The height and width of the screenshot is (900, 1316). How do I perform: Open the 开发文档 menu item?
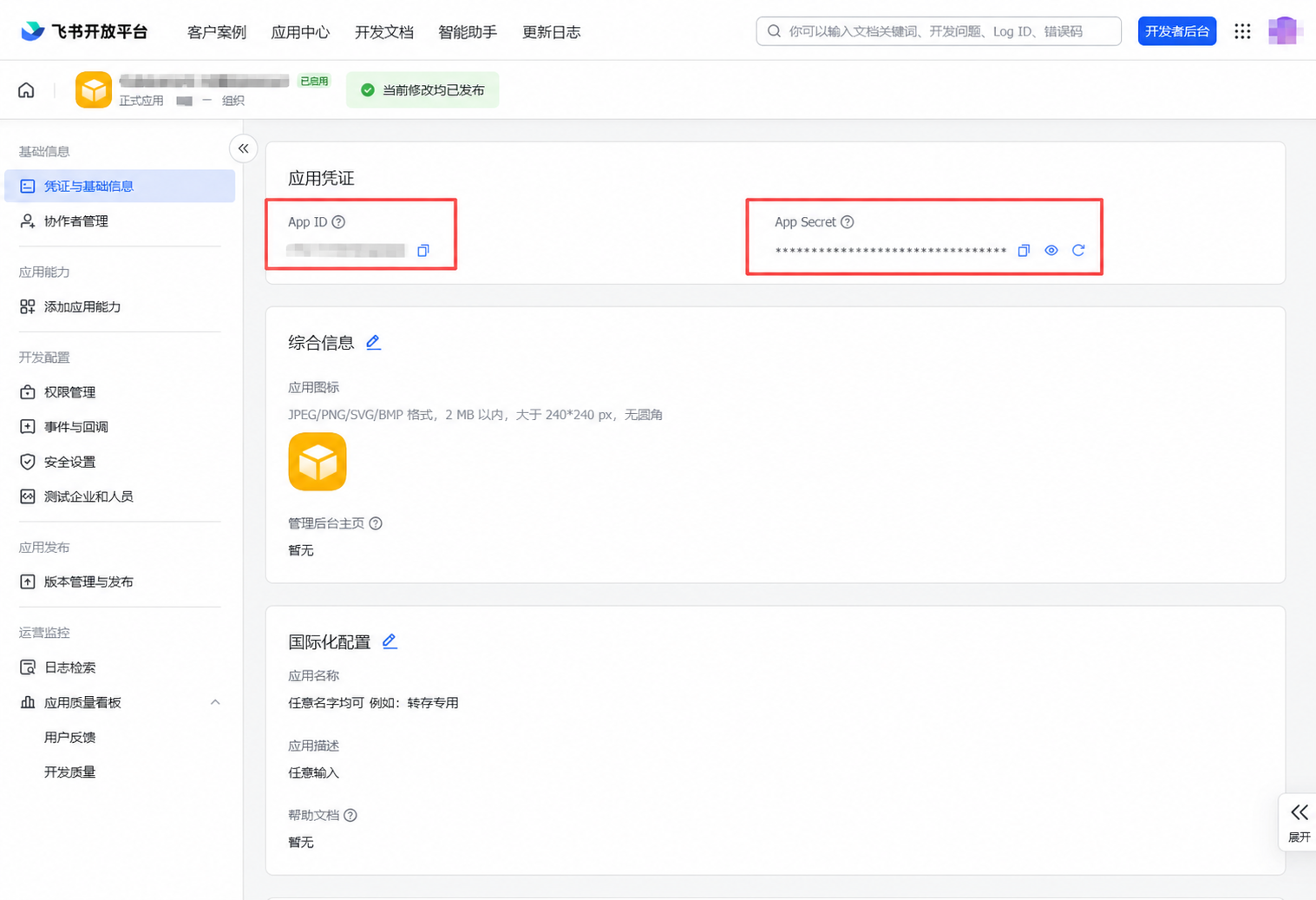click(x=384, y=32)
